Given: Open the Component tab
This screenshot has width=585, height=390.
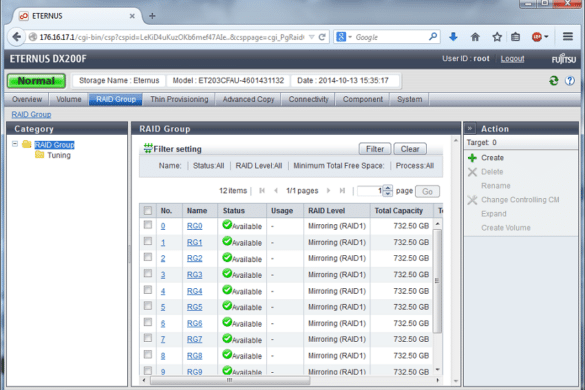Looking at the screenshot, I should coord(363,99).
